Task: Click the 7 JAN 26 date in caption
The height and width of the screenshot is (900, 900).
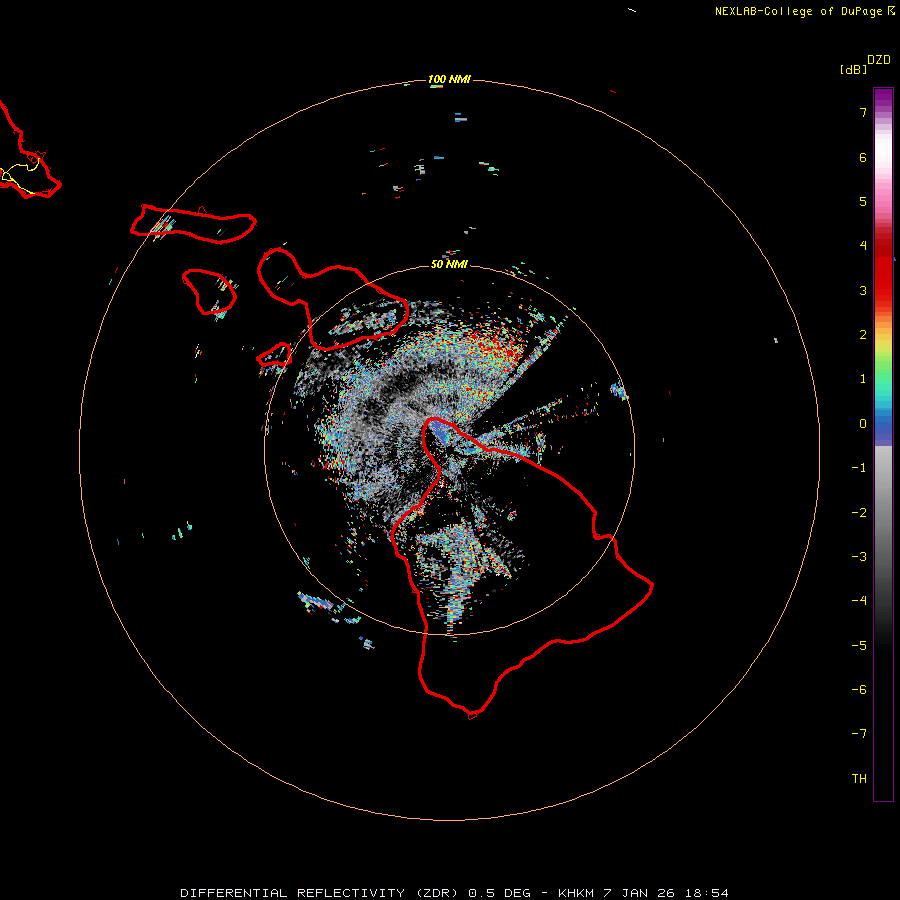Action: [637, 893]
